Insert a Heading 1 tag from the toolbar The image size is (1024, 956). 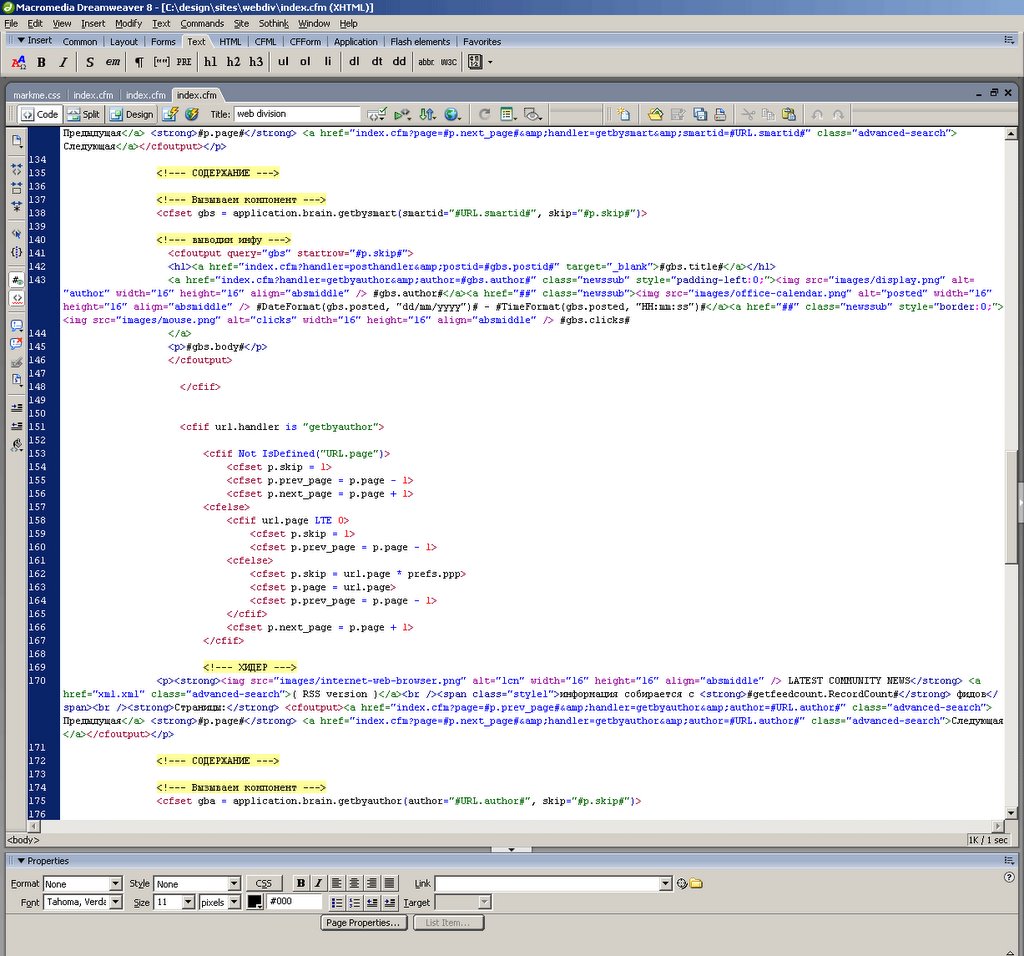210,62
